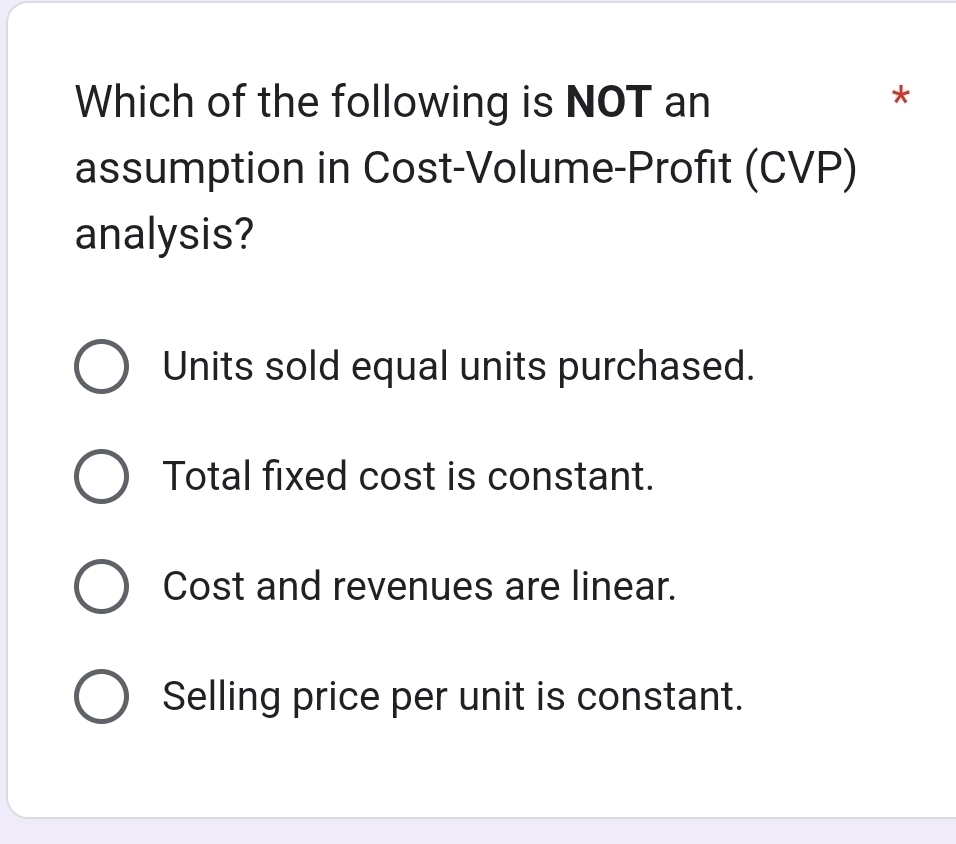Click the 'Cost and revenues are linear.' answer text

click(420, 586)
